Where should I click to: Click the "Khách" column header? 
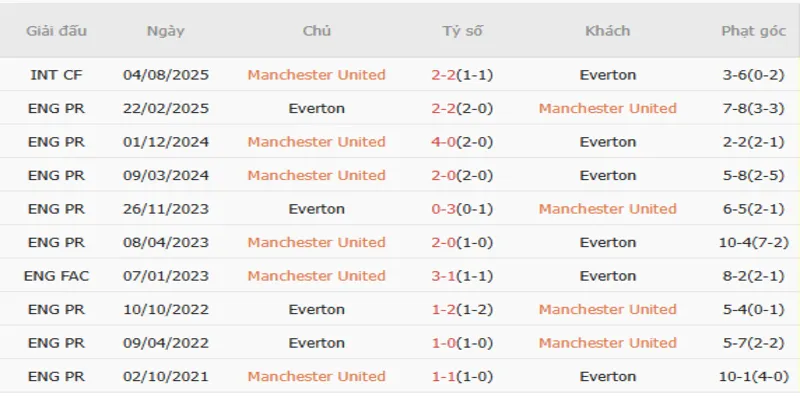(x=607, y=31)
